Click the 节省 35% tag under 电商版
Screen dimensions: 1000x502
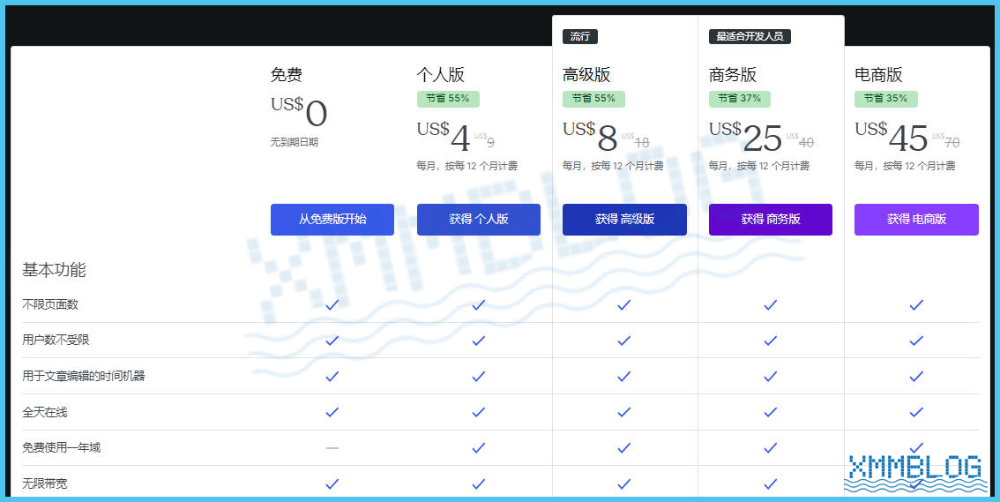[886, 99]
